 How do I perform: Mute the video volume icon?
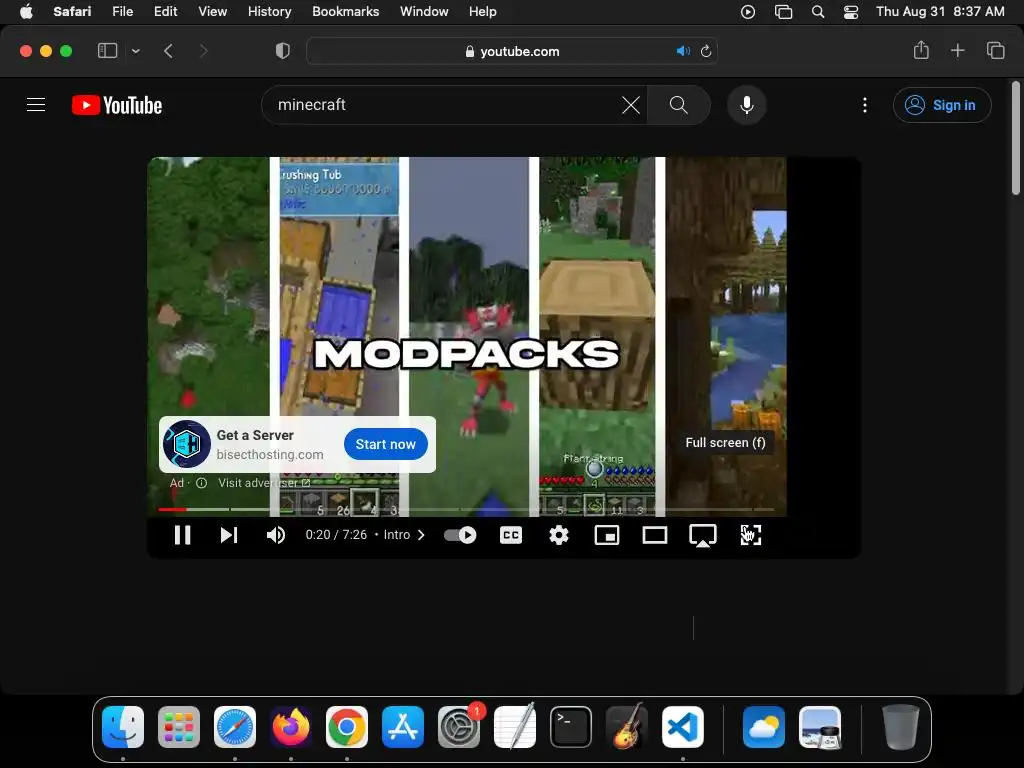276,535
